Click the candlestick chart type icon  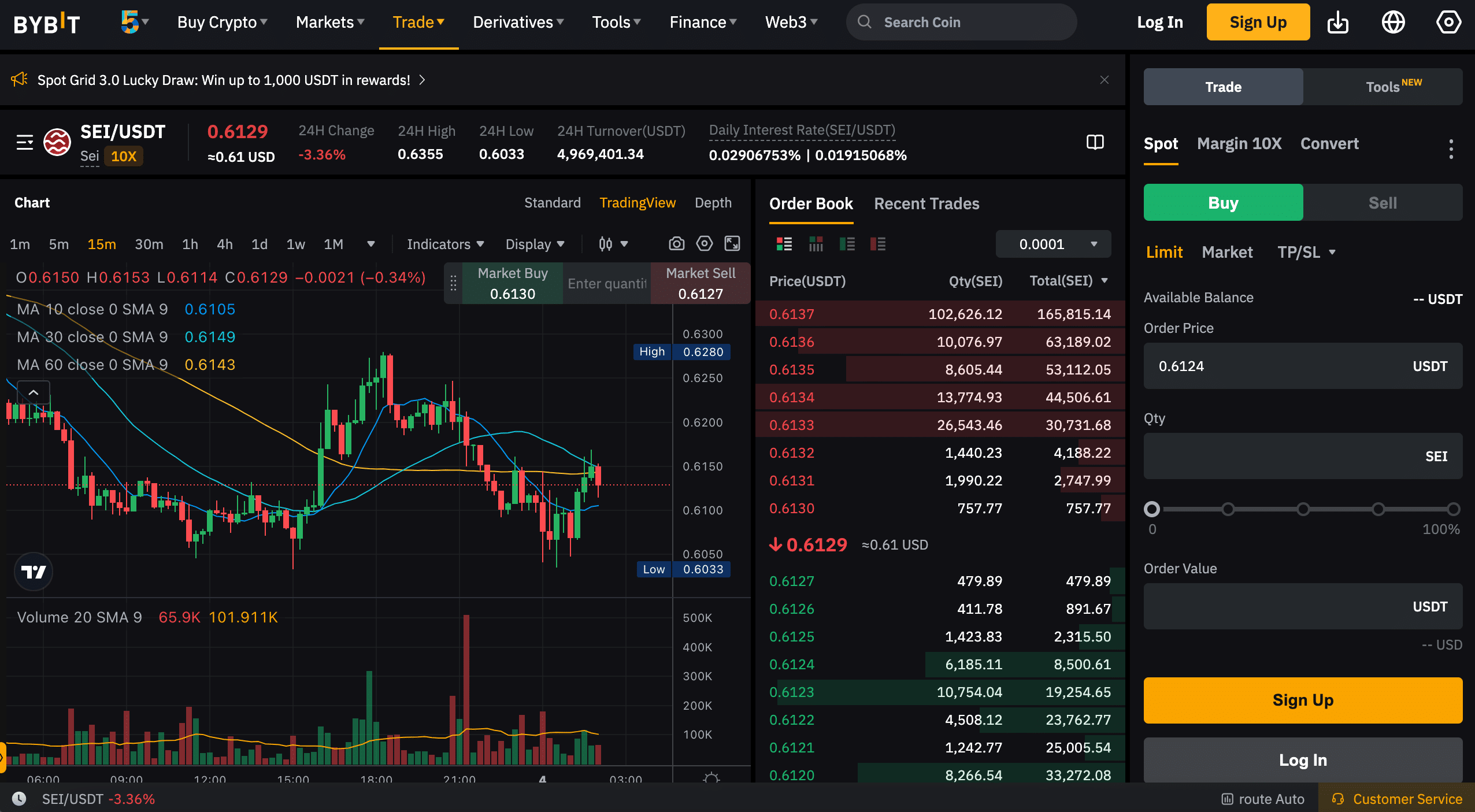[605, 244]
